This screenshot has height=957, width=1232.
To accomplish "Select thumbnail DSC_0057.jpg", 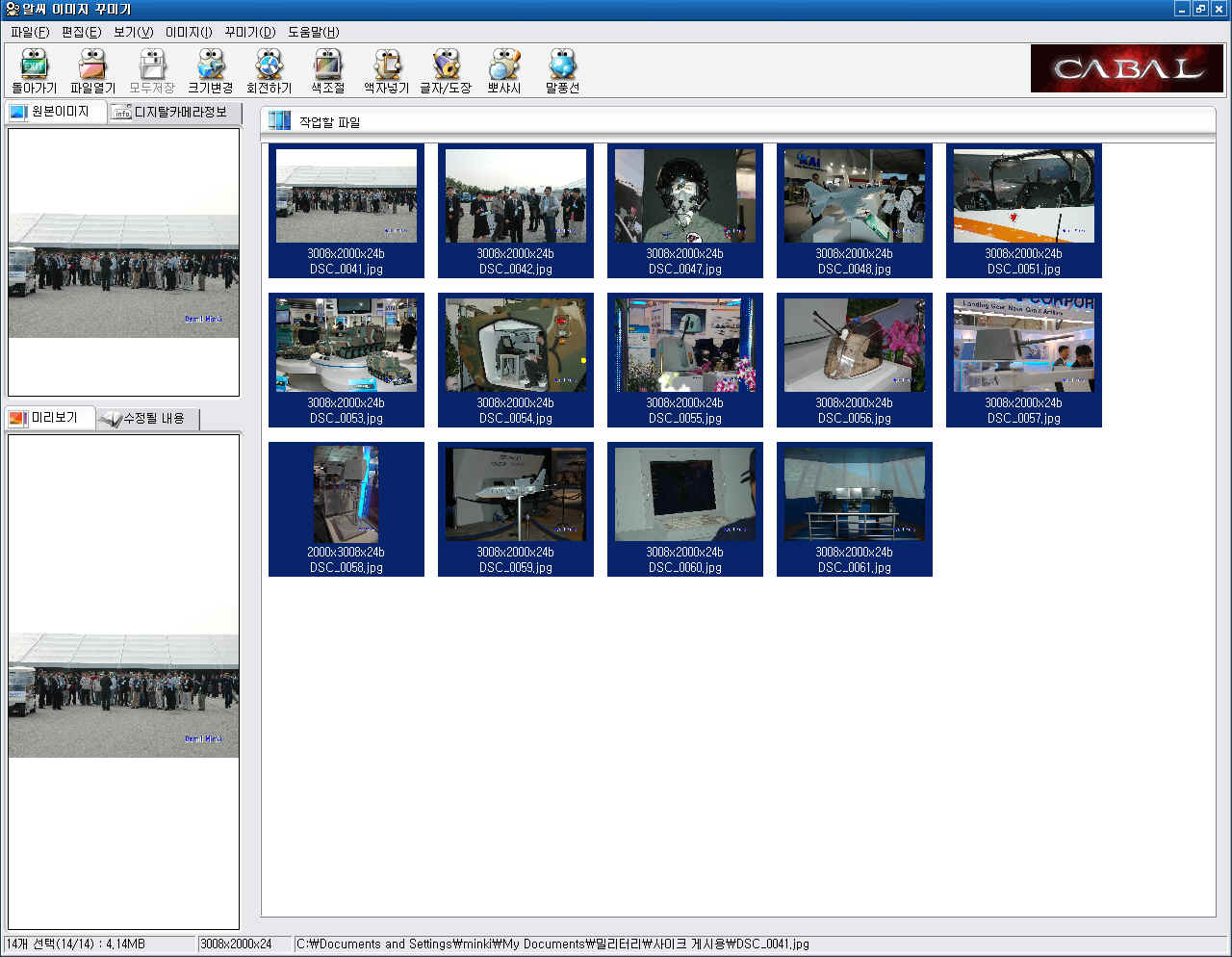I will (1024, 360).
